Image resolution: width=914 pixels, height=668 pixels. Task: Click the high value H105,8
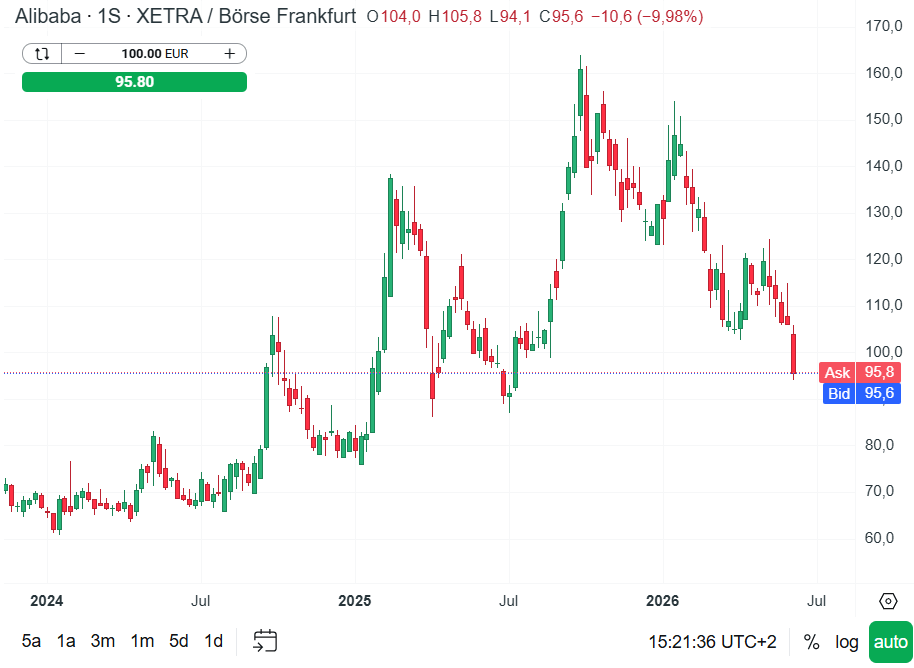pos(455,16)
